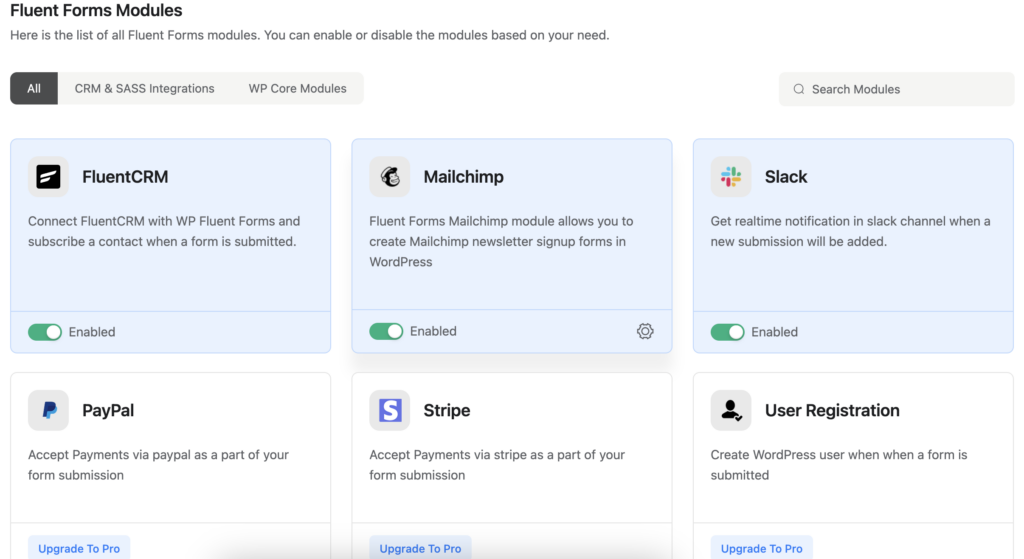Image resolution: width=1024 pixels, height=559 pixels.
Task: Click the Mailchimp monkey logo icon
Action: click(x=390, y=176)
